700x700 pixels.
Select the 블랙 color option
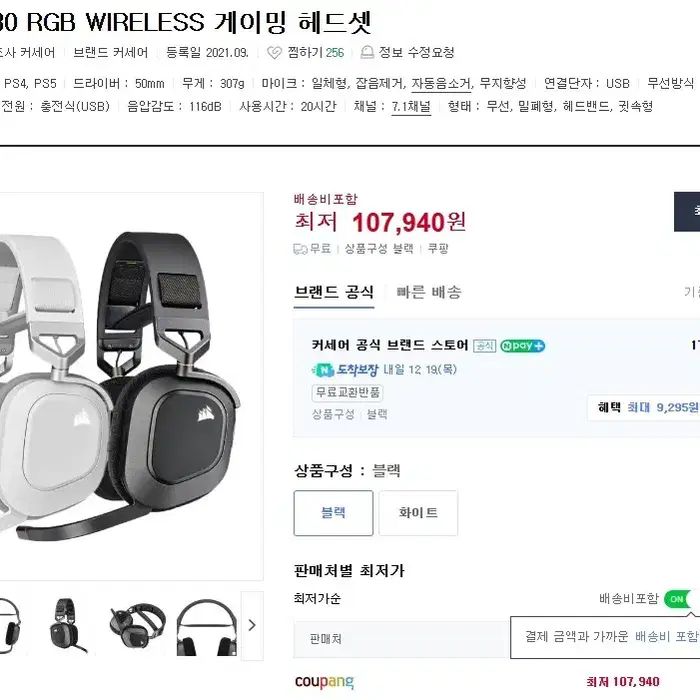point(333,513)
